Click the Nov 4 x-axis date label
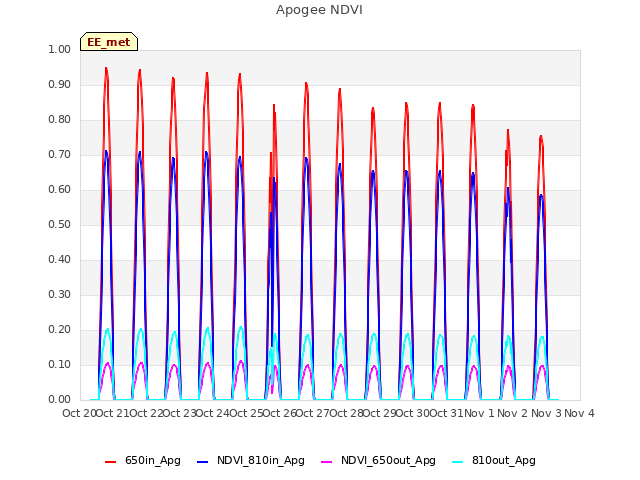This screenshot has width=640, height=480. 579,413
